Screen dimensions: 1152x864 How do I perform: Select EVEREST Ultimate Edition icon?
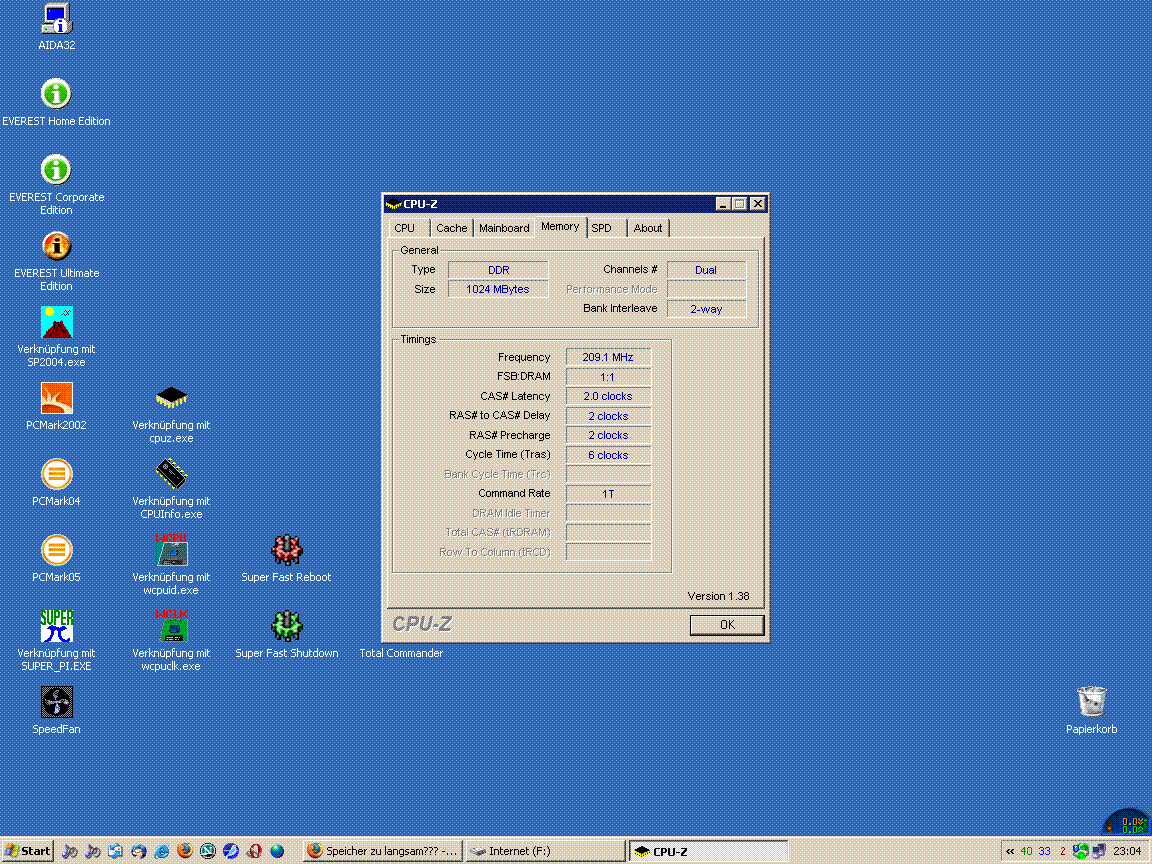tap(57, 261)
